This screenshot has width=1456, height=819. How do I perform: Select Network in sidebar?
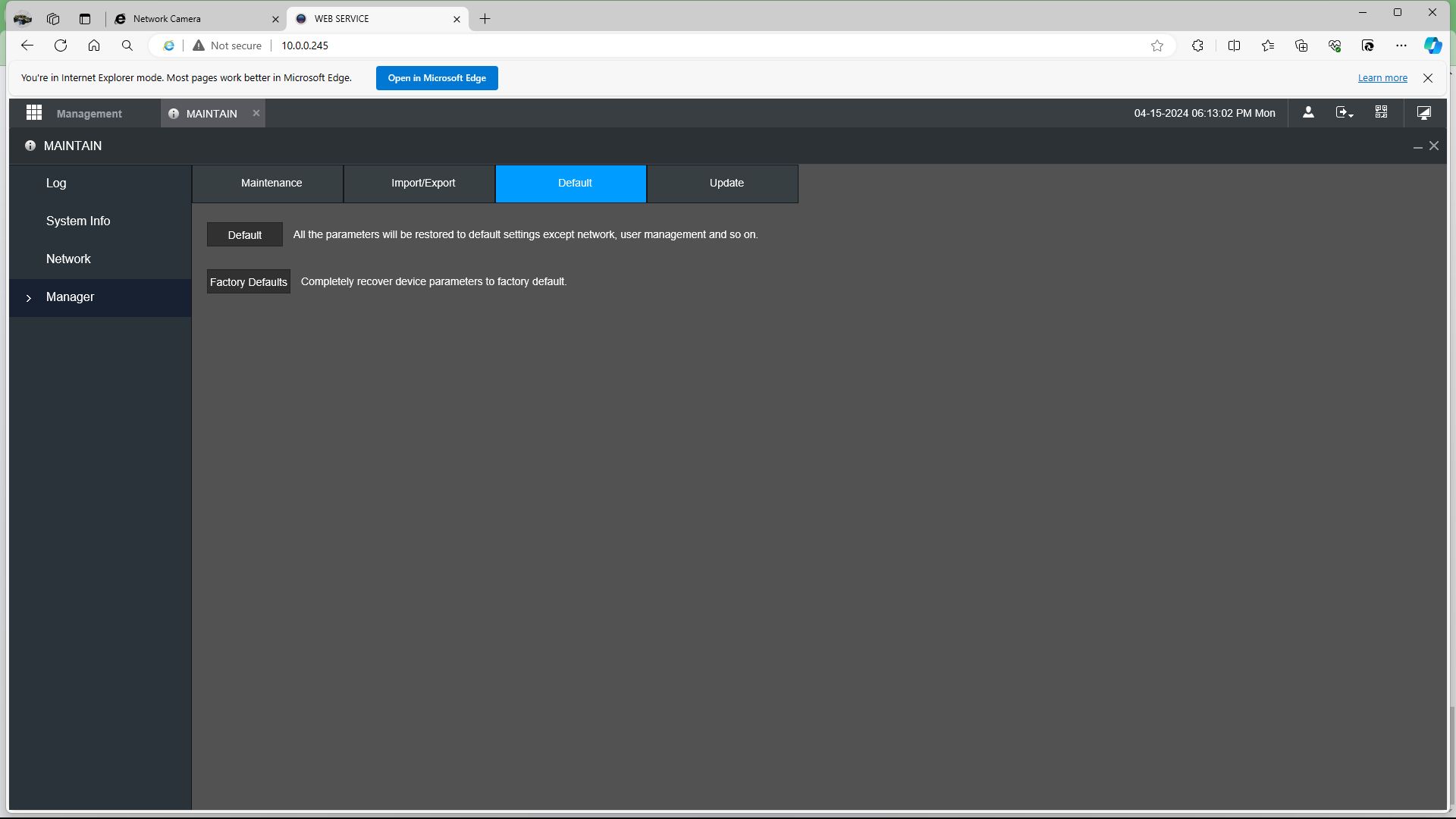100,259
